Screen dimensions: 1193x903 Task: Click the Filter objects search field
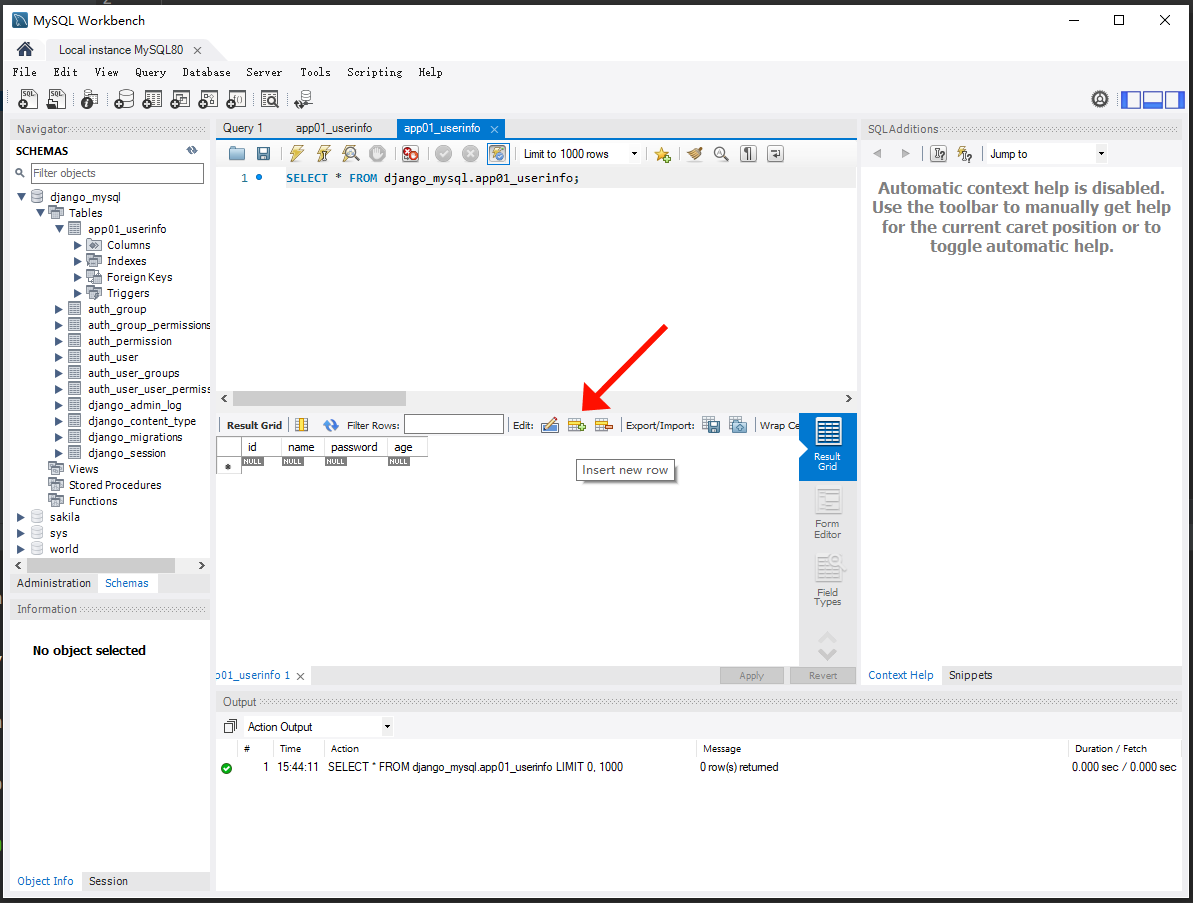[117, 173]
